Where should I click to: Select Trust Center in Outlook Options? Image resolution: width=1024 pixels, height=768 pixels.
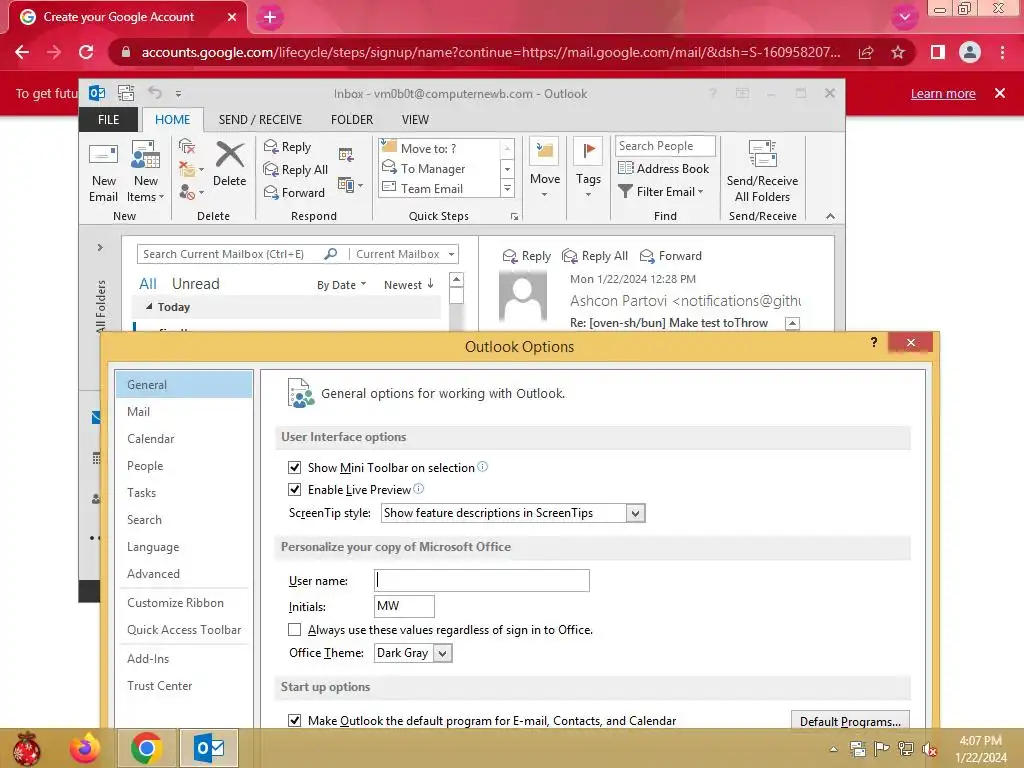pos(184,686)
